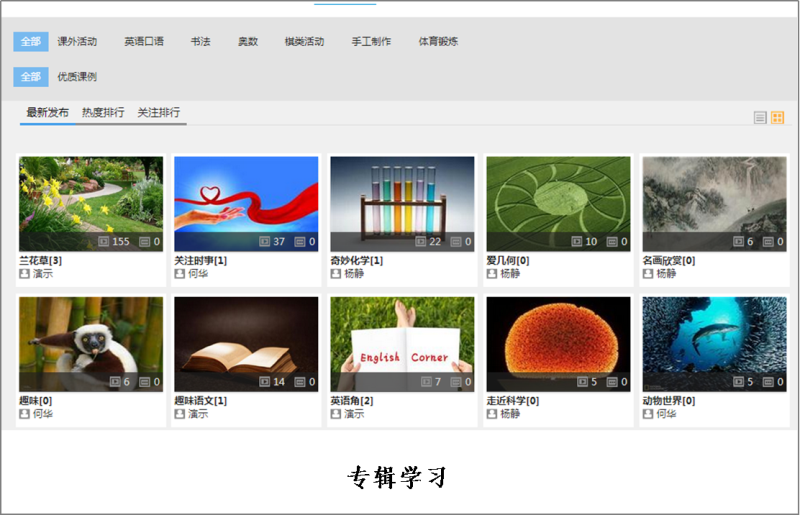Click author name 杨静 under 走近科学
This screenshot has height=515, width=800.
point(510,414)
